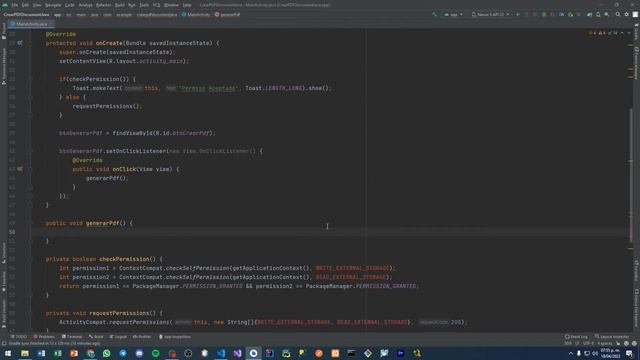Click the Debug app bug icon
The width and height of the screenshot is (640, 360).
544,14
